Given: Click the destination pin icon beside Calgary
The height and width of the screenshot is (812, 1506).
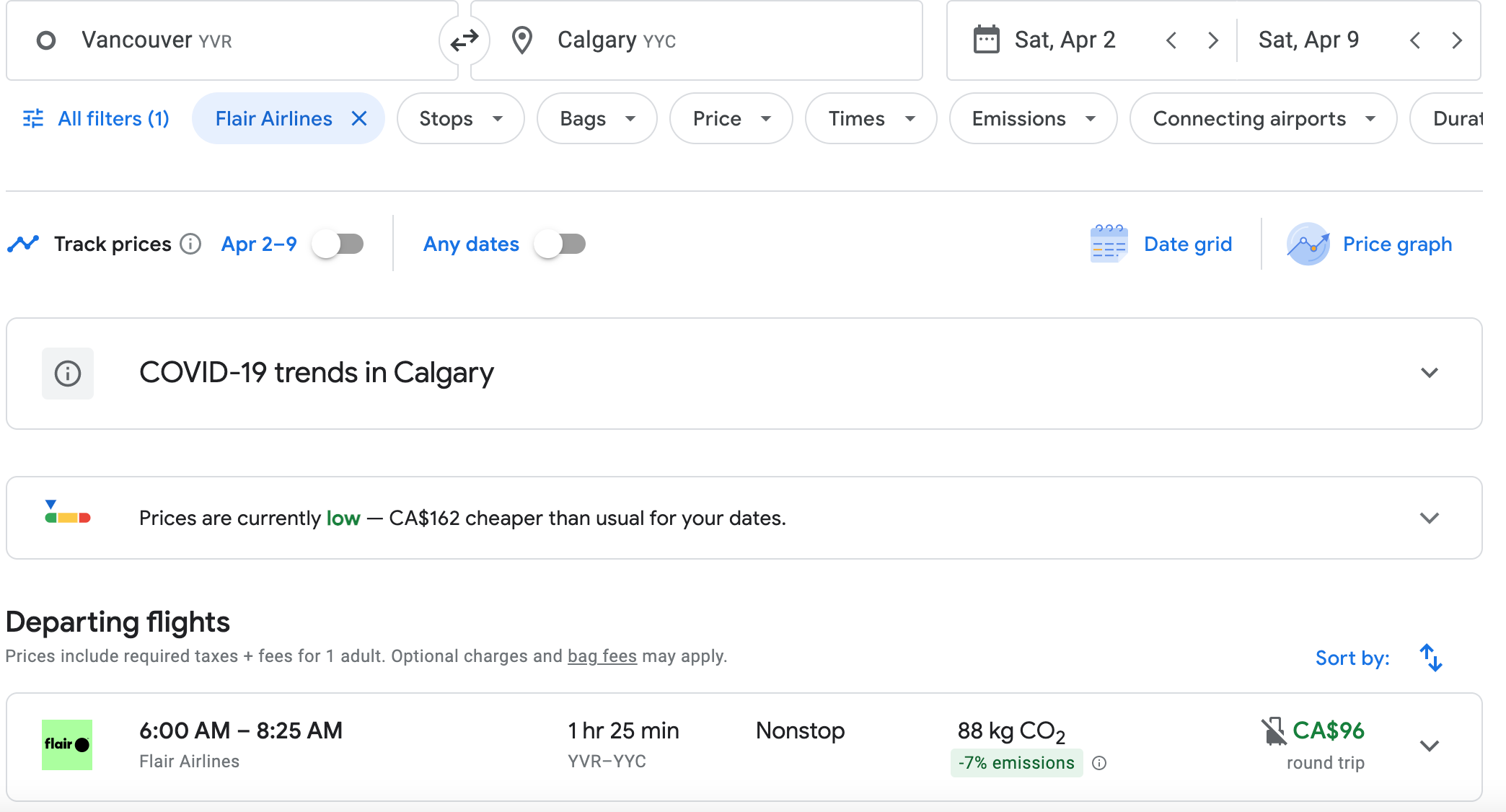Looking at the screenshot, I should (x=522, y=40).
